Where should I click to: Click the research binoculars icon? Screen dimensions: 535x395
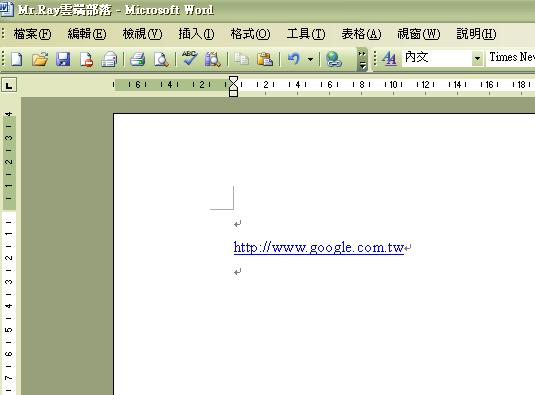coord(213,59)
